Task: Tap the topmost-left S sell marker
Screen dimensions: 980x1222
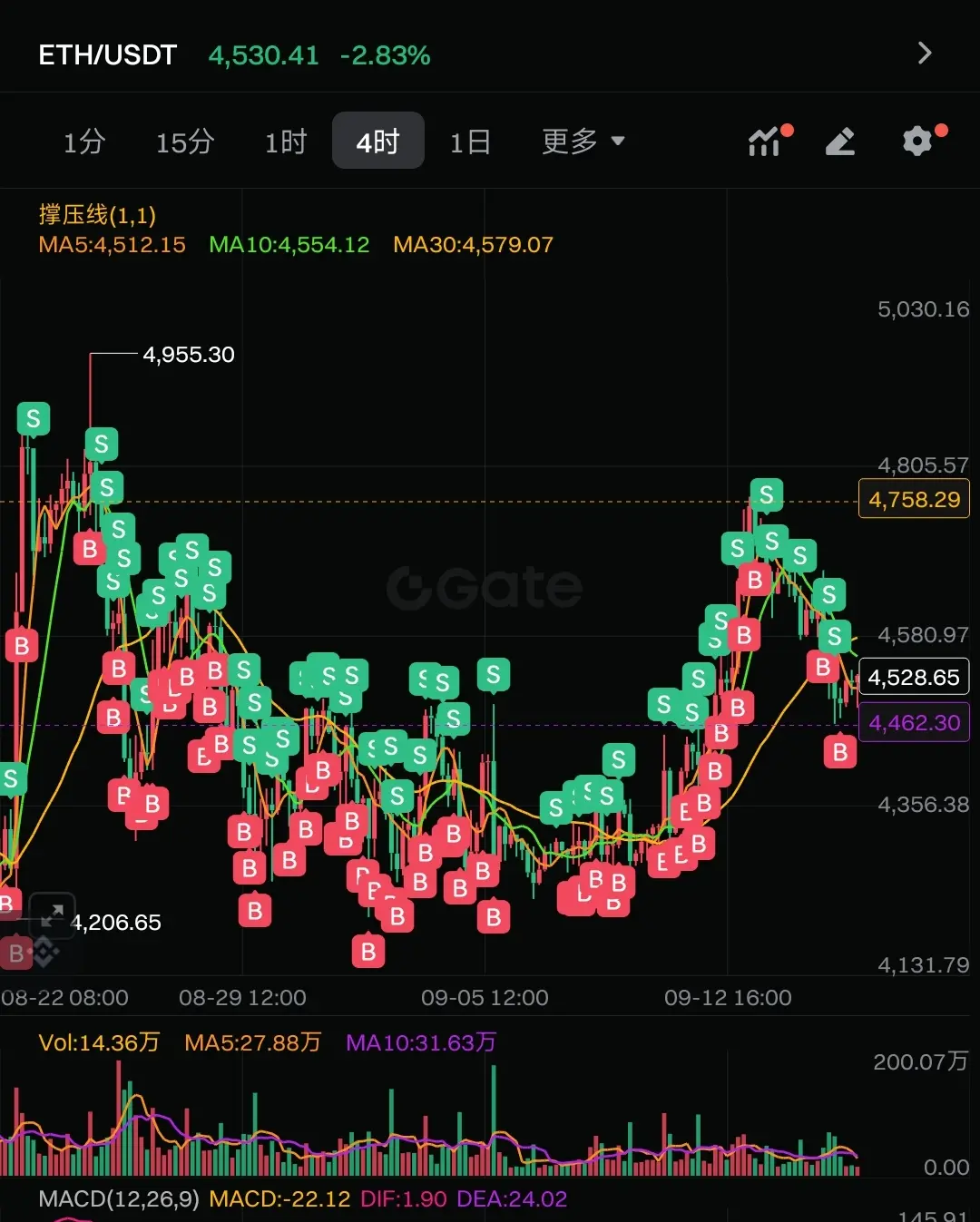Action: click(x=34, y=419)
